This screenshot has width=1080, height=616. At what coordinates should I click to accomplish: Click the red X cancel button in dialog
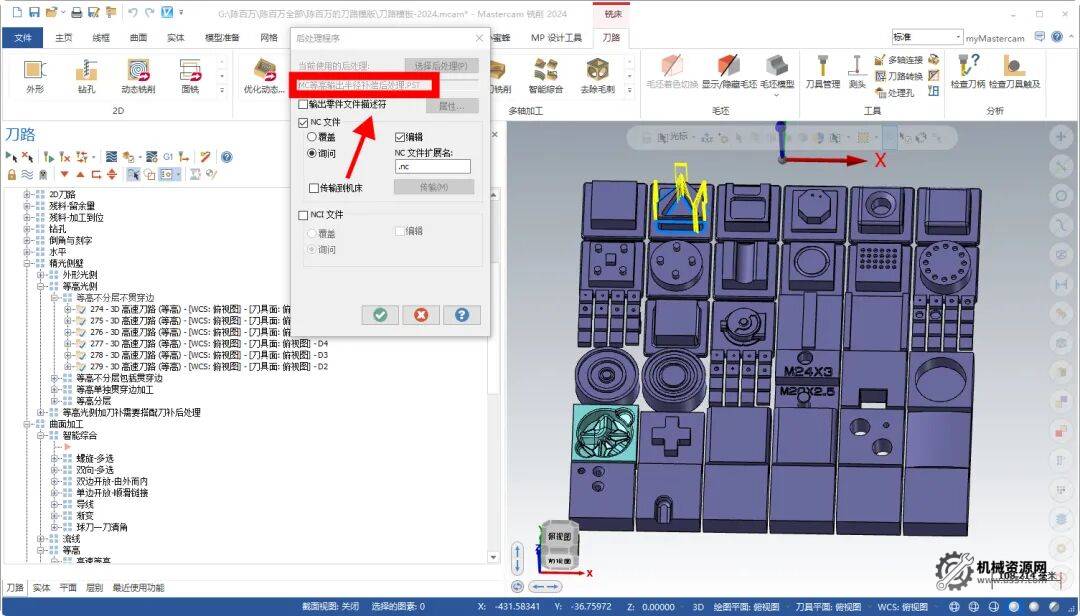pyautogui.click(x=420, y=314)
